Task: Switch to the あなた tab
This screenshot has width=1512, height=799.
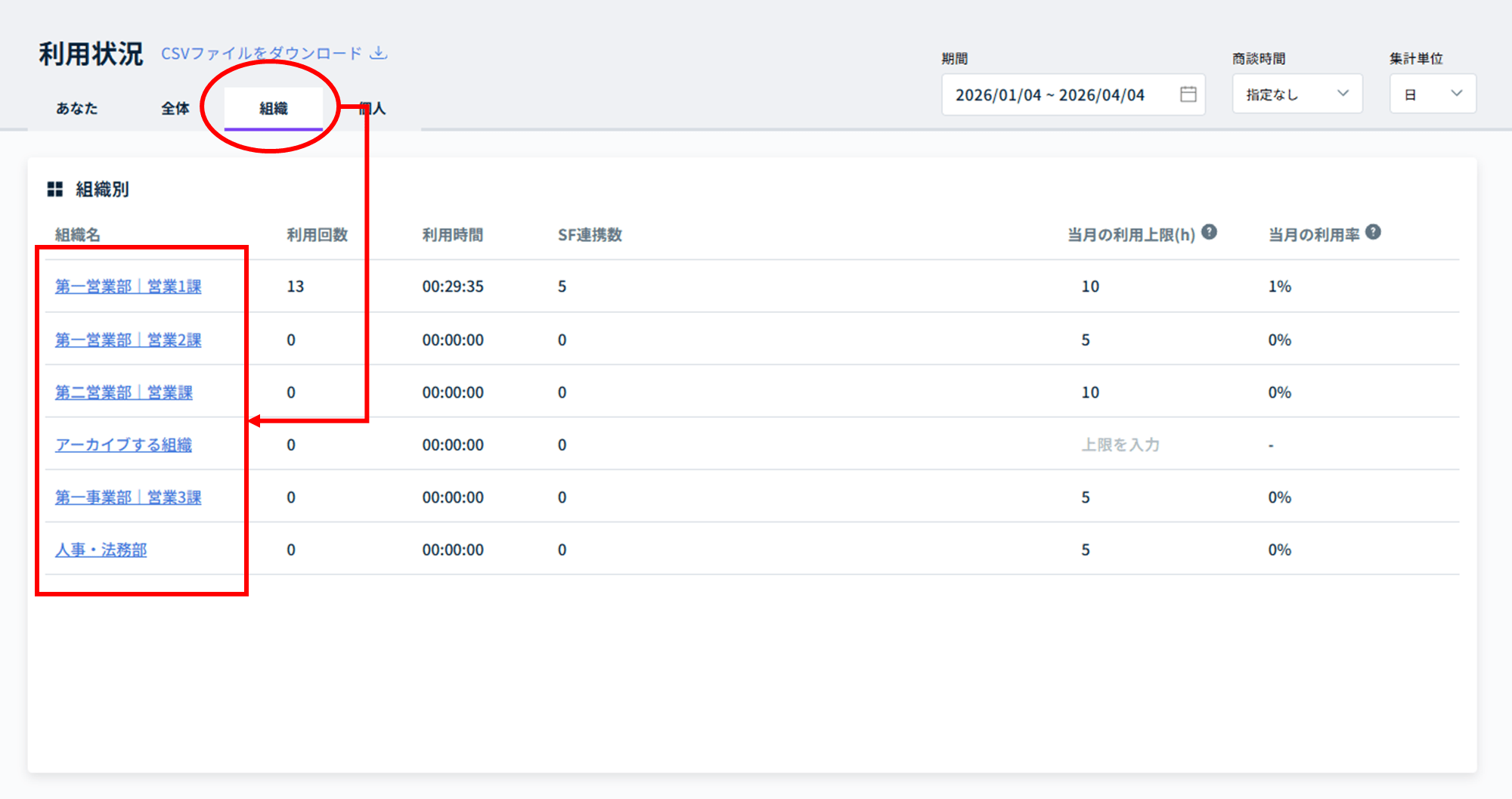Action: tap(77, 109)
